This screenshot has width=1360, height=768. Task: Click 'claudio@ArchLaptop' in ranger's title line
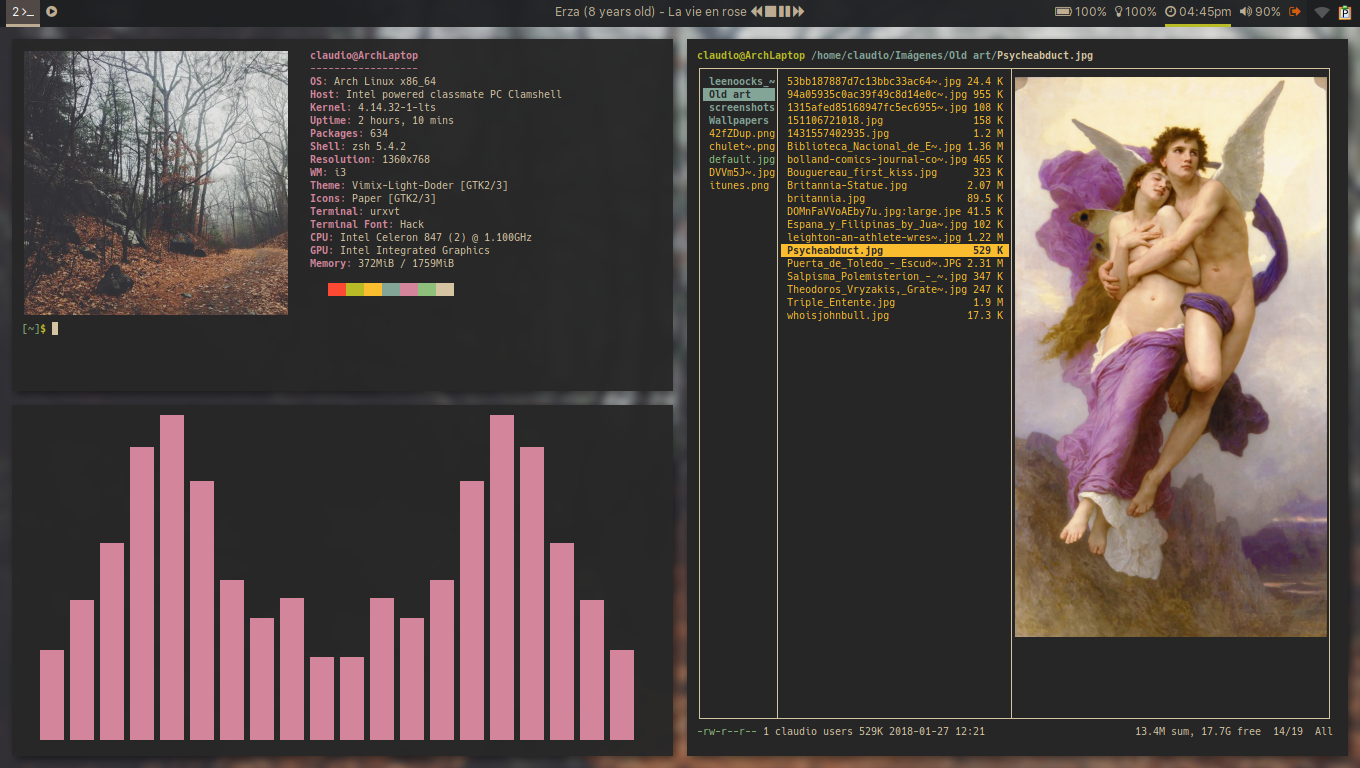[751, 55]
